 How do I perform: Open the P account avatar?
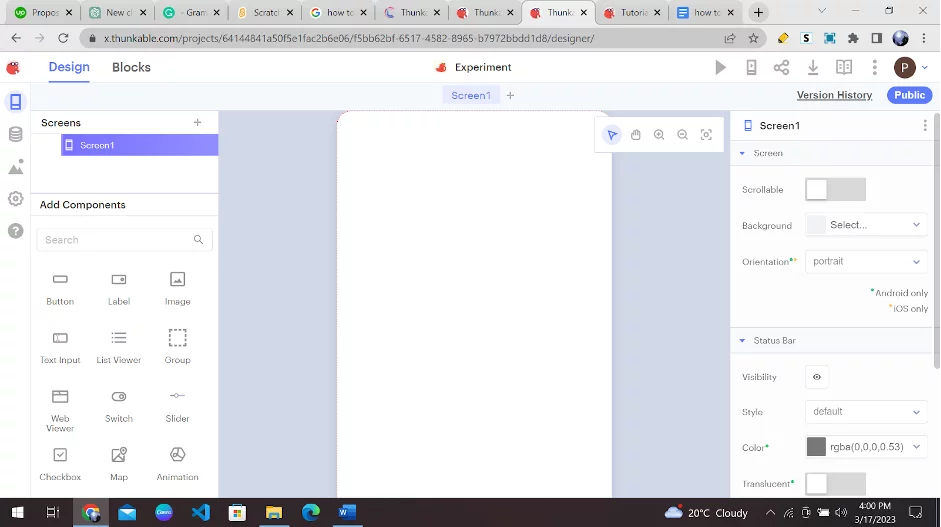point(904,67)
